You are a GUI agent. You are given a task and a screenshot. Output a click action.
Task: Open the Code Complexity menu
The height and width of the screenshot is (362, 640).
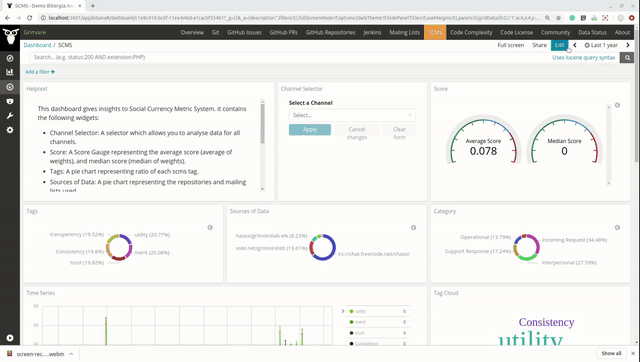[x=471, y=32]
